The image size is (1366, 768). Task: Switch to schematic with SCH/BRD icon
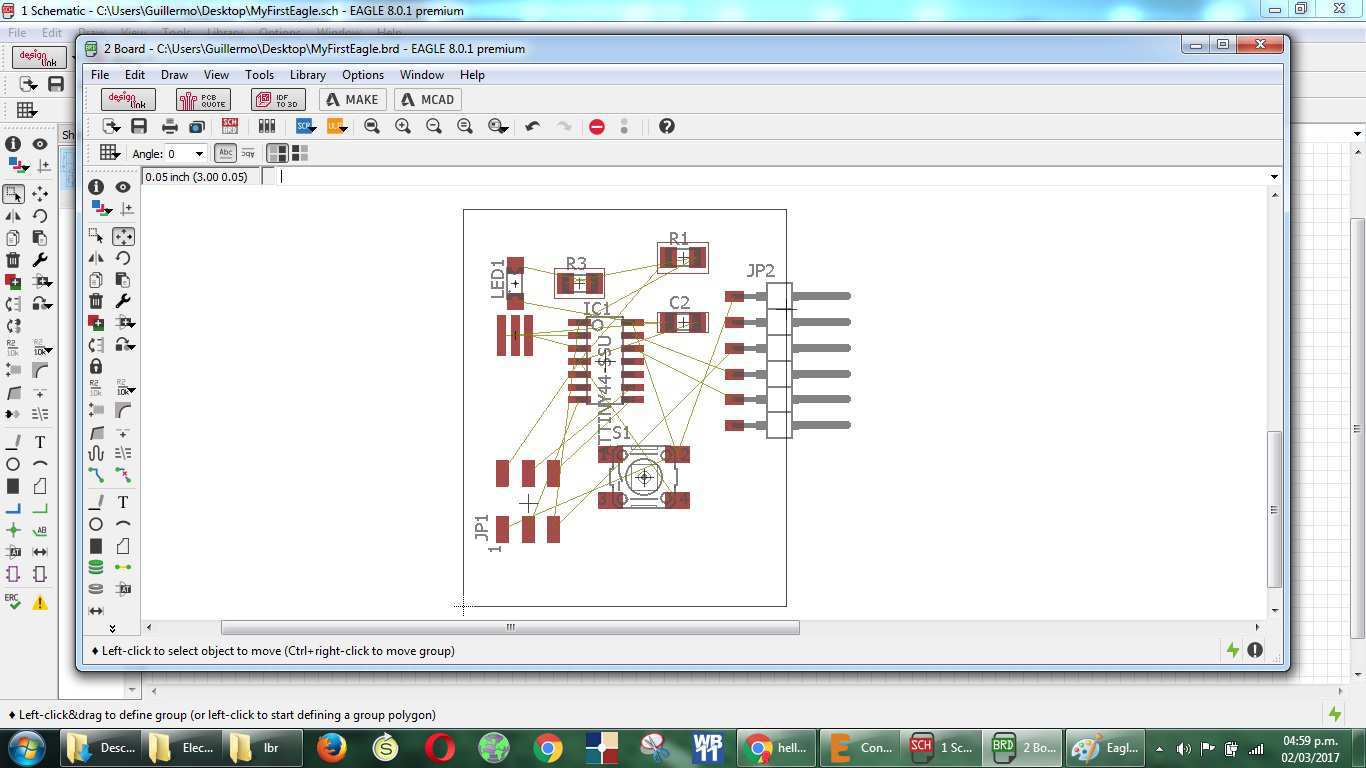pos(230,126)
